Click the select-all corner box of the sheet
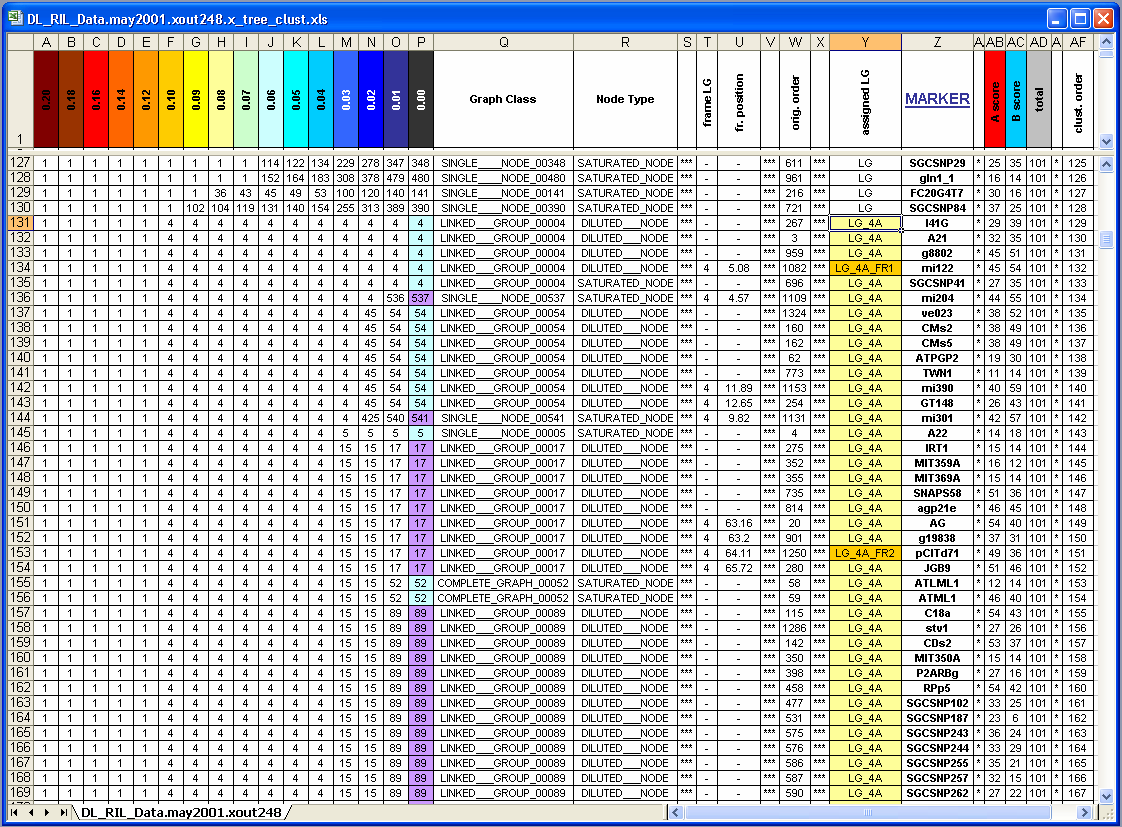Screen dimensions: 1122x827 point(20,42)
